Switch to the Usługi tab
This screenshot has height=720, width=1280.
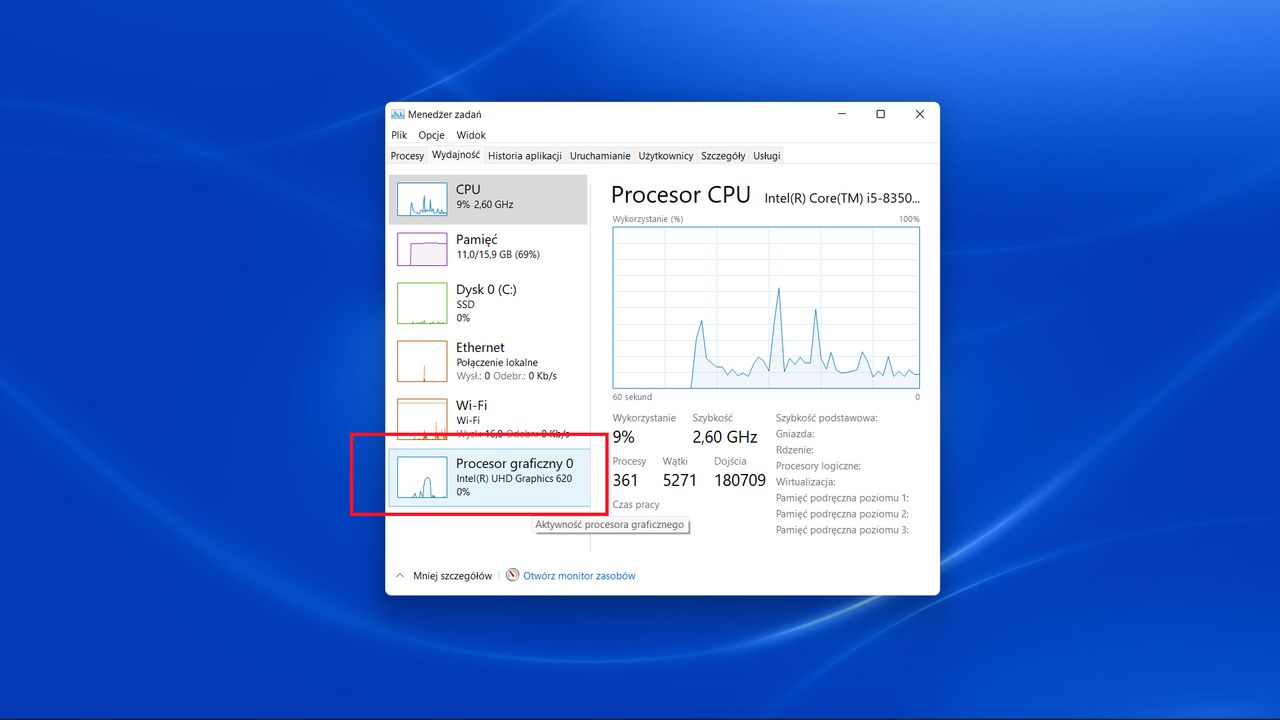766,155
